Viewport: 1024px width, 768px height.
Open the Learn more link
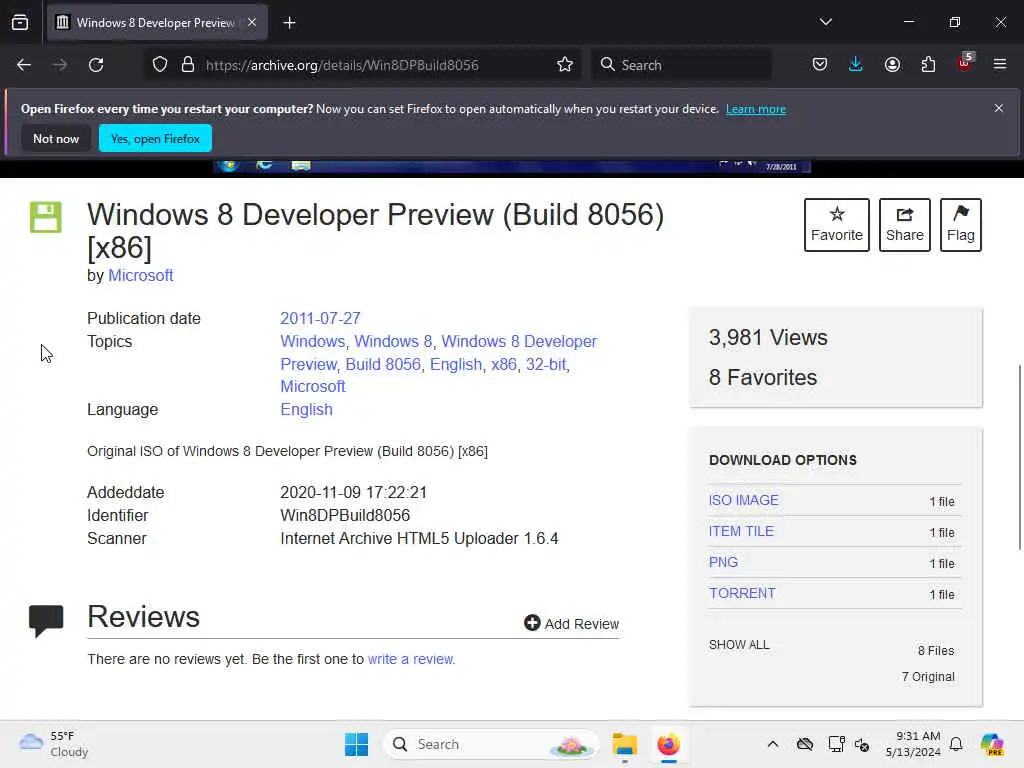tap(756, 109)
